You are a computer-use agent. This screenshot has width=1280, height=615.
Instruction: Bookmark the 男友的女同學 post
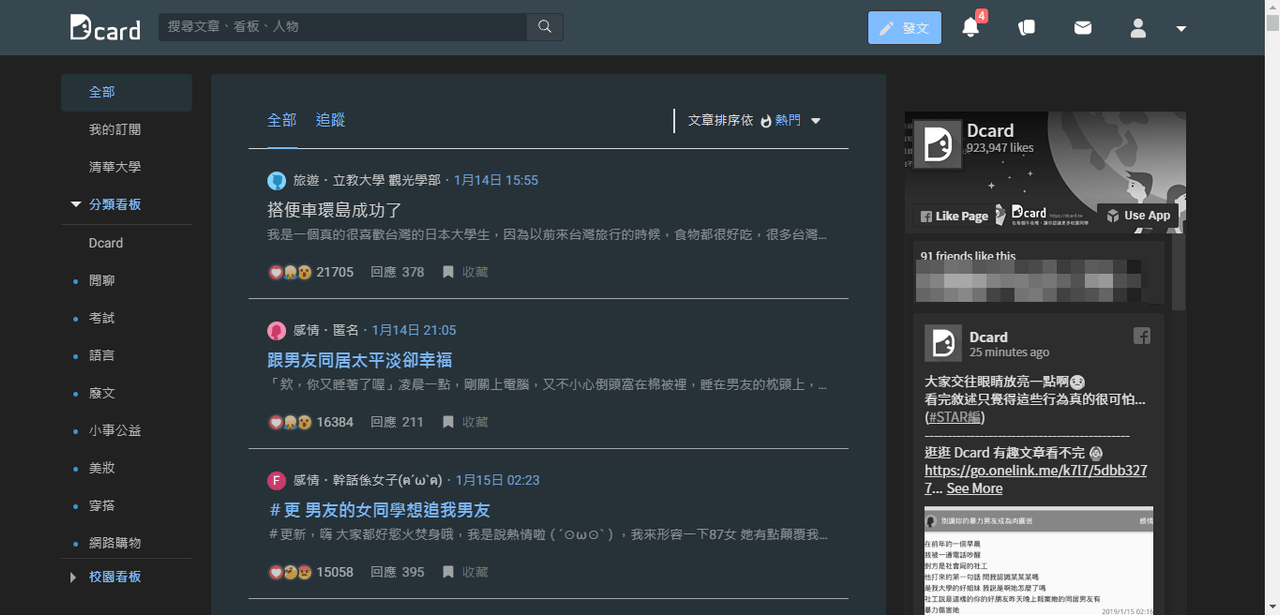tap(465, 572)
